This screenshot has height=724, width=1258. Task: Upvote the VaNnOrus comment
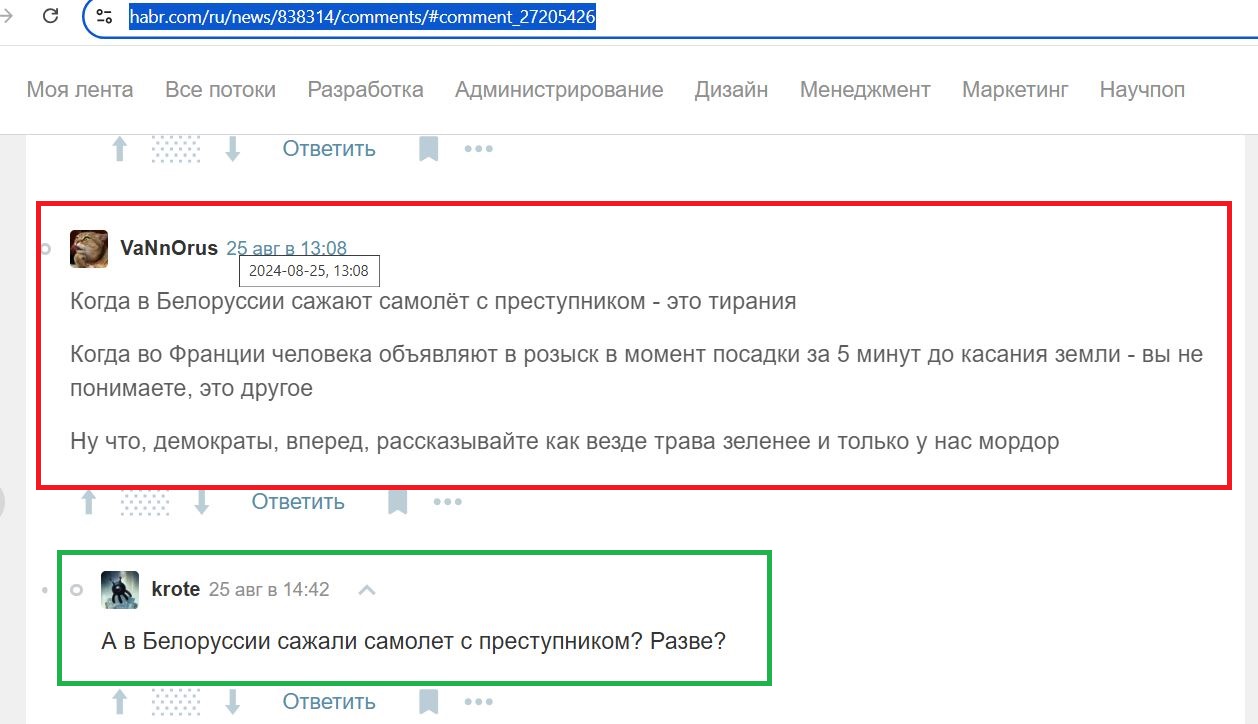(89, 502)
